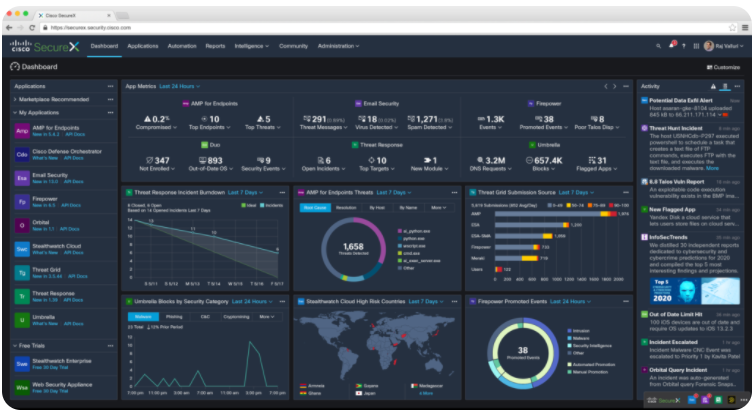Viewport: 756px width, 416px height.
Task: Open API Docs link for Firepower
Action: coord(71,205)
